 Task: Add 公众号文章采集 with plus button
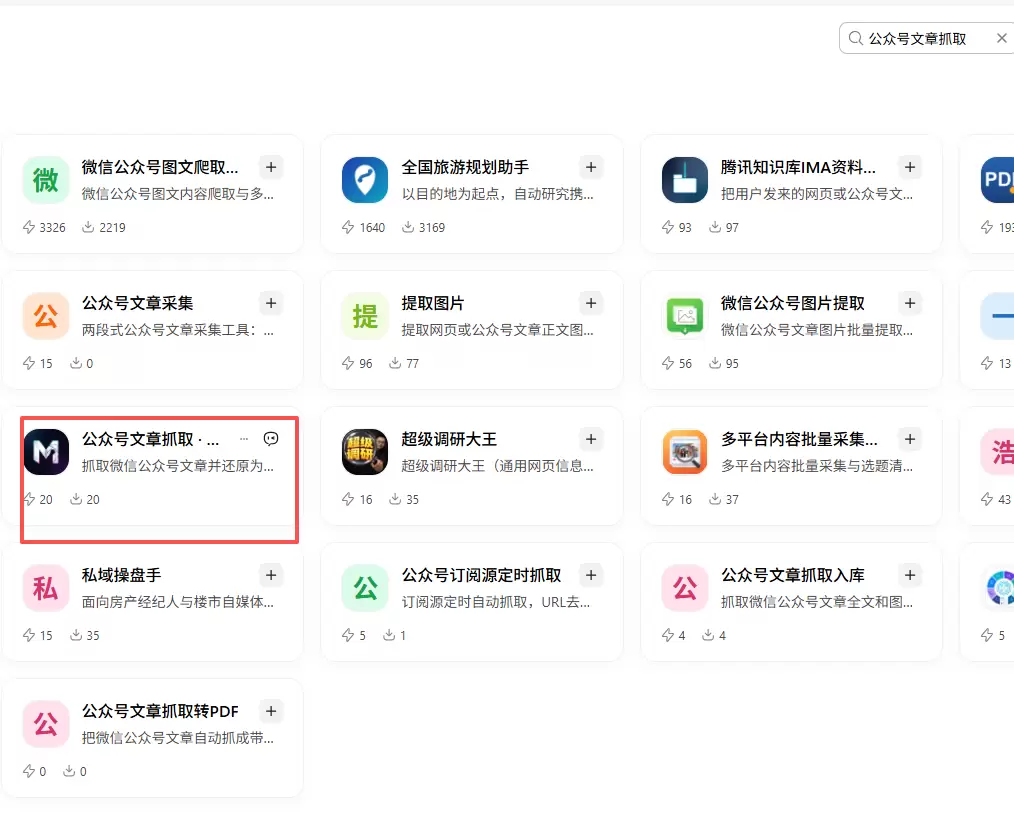(x=271, y=303)
